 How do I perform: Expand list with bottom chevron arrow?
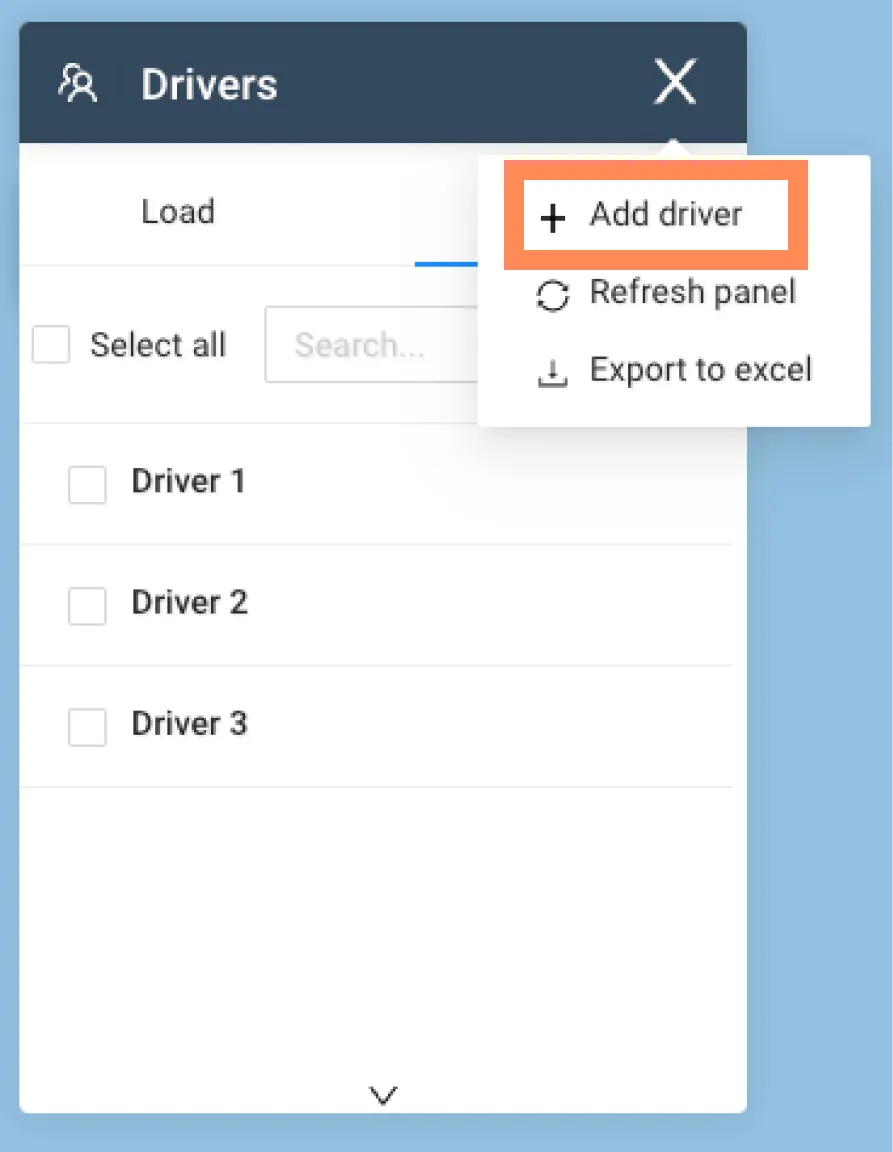[383, 1095]
